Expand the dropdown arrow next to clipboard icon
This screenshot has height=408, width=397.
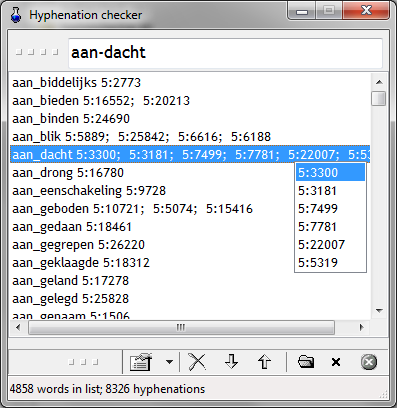pos(169,362)
